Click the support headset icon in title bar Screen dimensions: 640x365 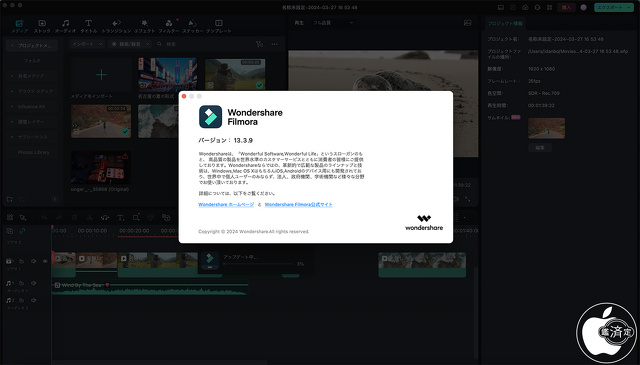(x=538, y=7)
